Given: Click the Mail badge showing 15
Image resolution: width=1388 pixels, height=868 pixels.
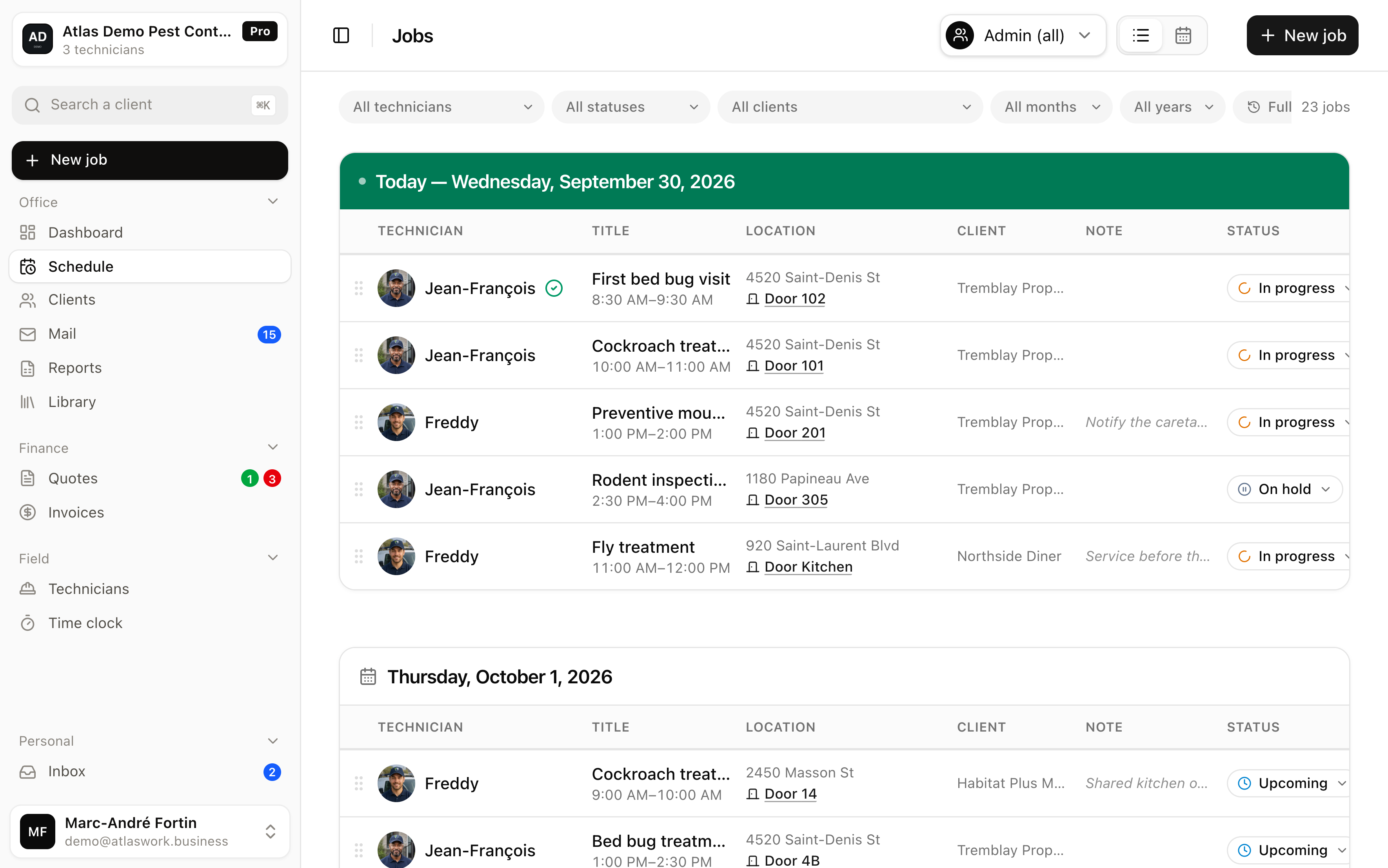Looking at the screenshot, I should pyautogui.click(x=269, y=335).
